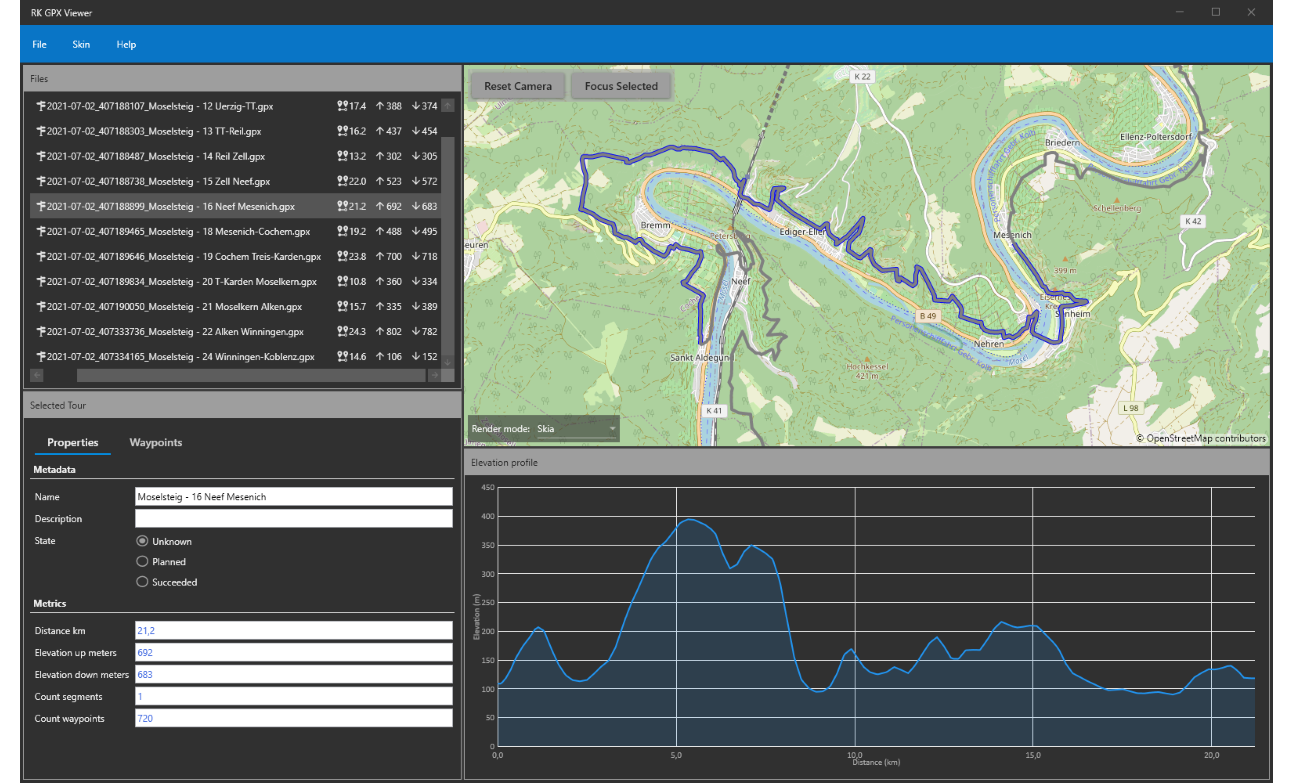Click signpost icon of 19 Cochem Treis-Karden

[x=41, y=256]
